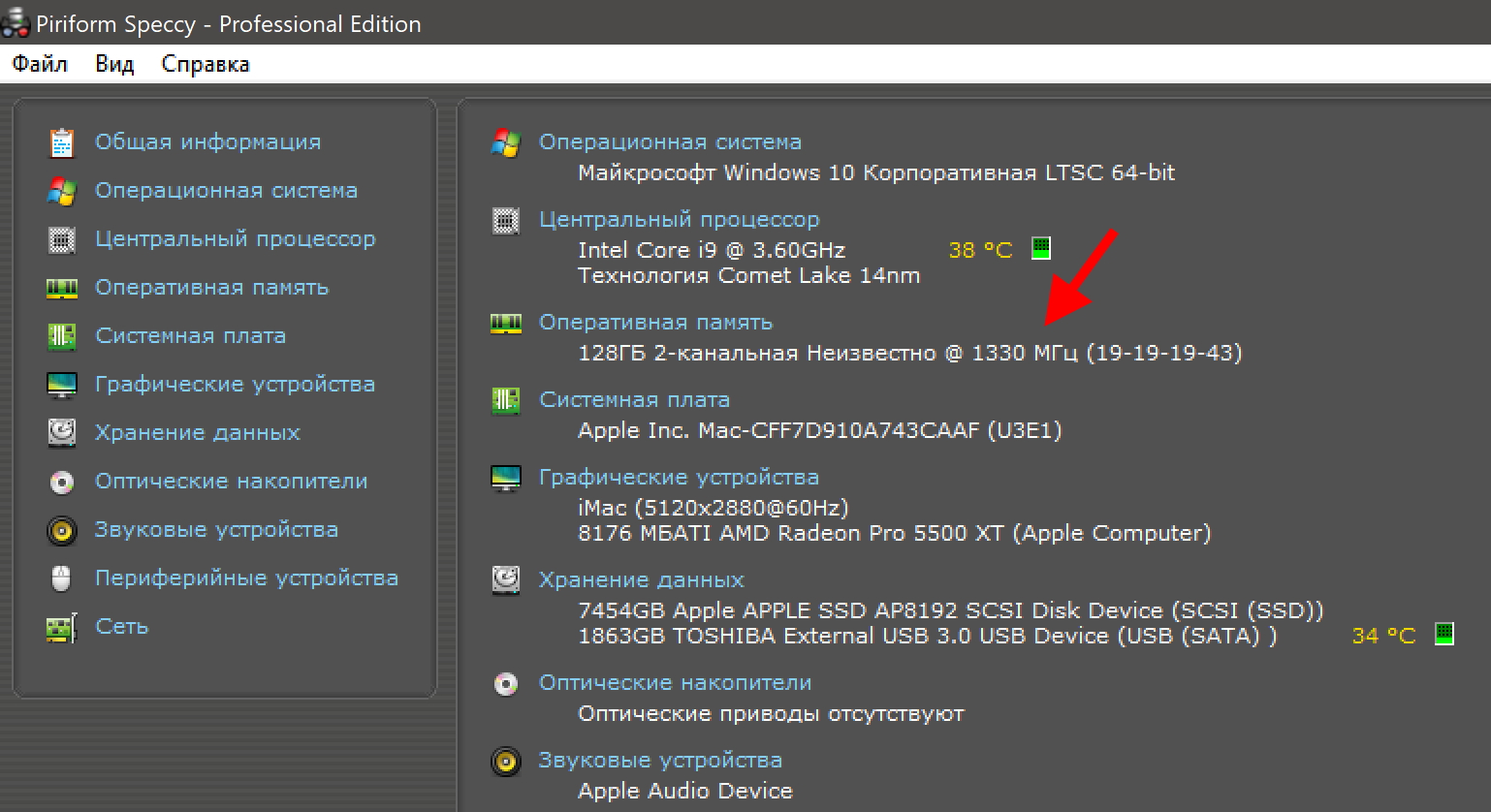Click Технология Comet Lake 14nm text
This screenshot has width=1491, height=812.
pos(748,275)
